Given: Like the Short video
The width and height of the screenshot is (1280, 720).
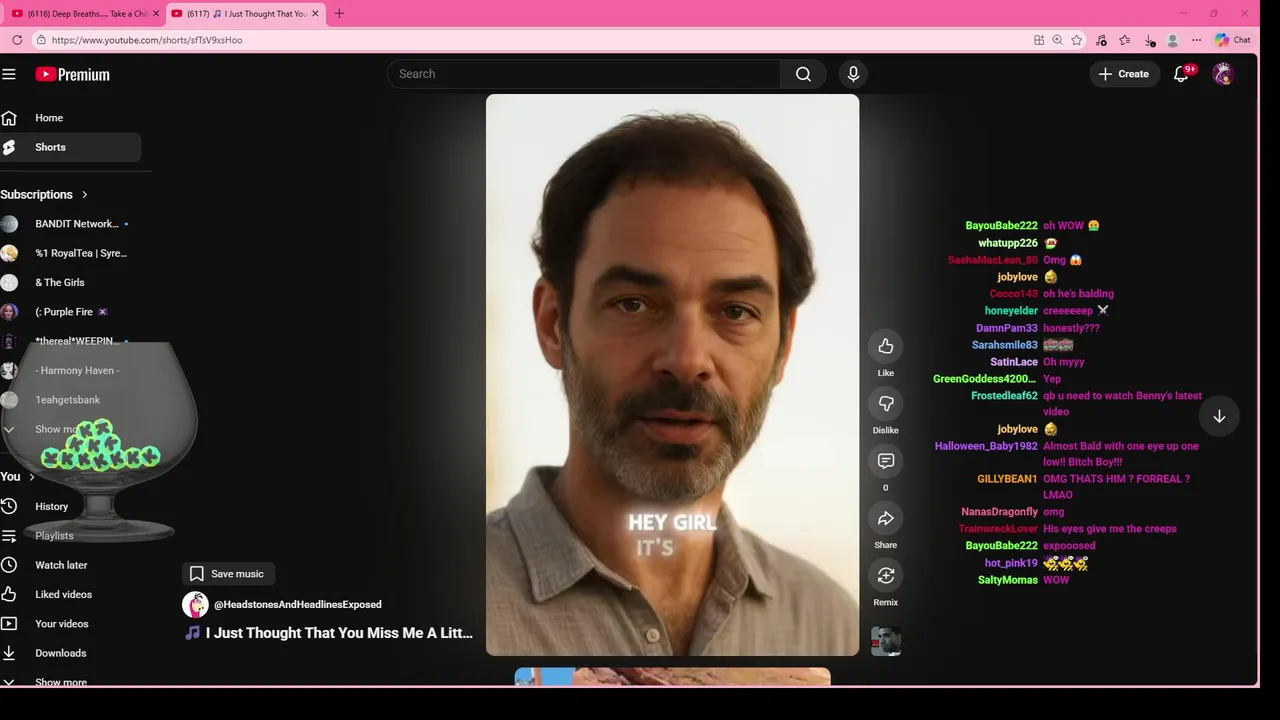Looking at the screenshot, I should click(886, 346).
